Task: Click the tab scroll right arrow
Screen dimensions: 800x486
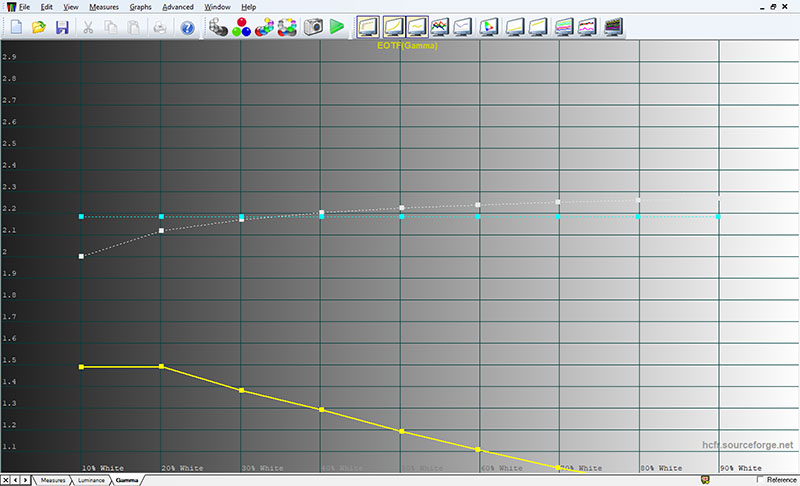Action: 25,480
